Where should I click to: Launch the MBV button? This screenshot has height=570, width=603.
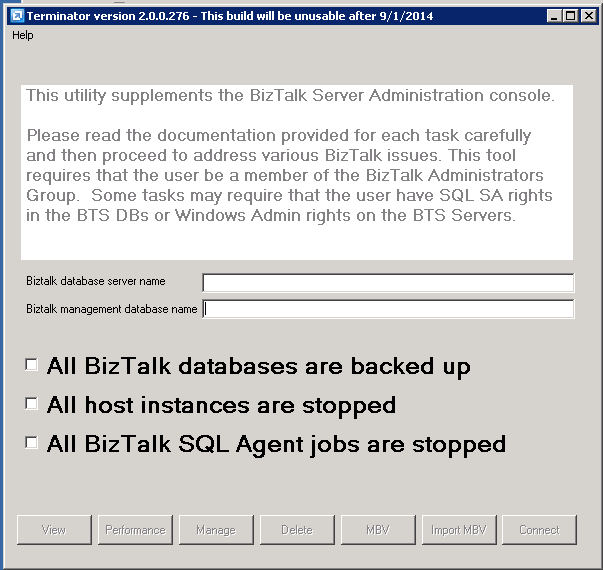coord(378,530)
